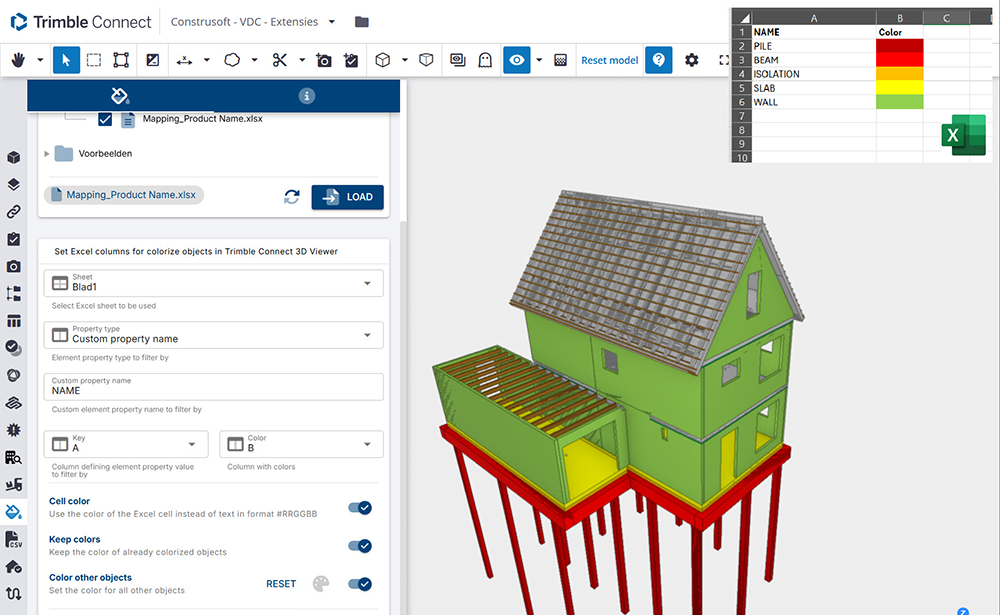The image size is (1000, 615).
Task: Open the Layers panel in sidebar
Action: [13, 184]
